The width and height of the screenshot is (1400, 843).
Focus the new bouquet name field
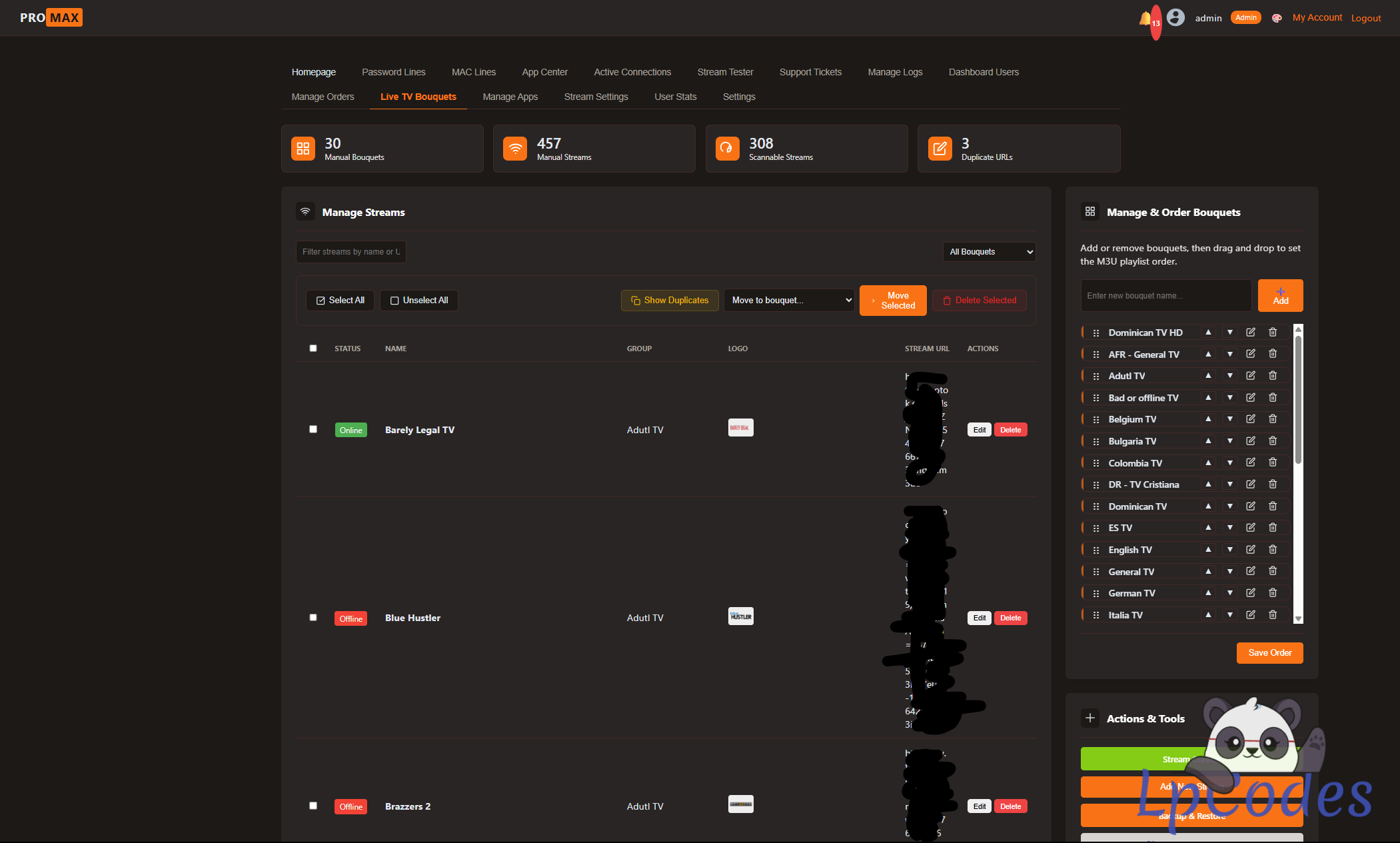point(1165,296)
